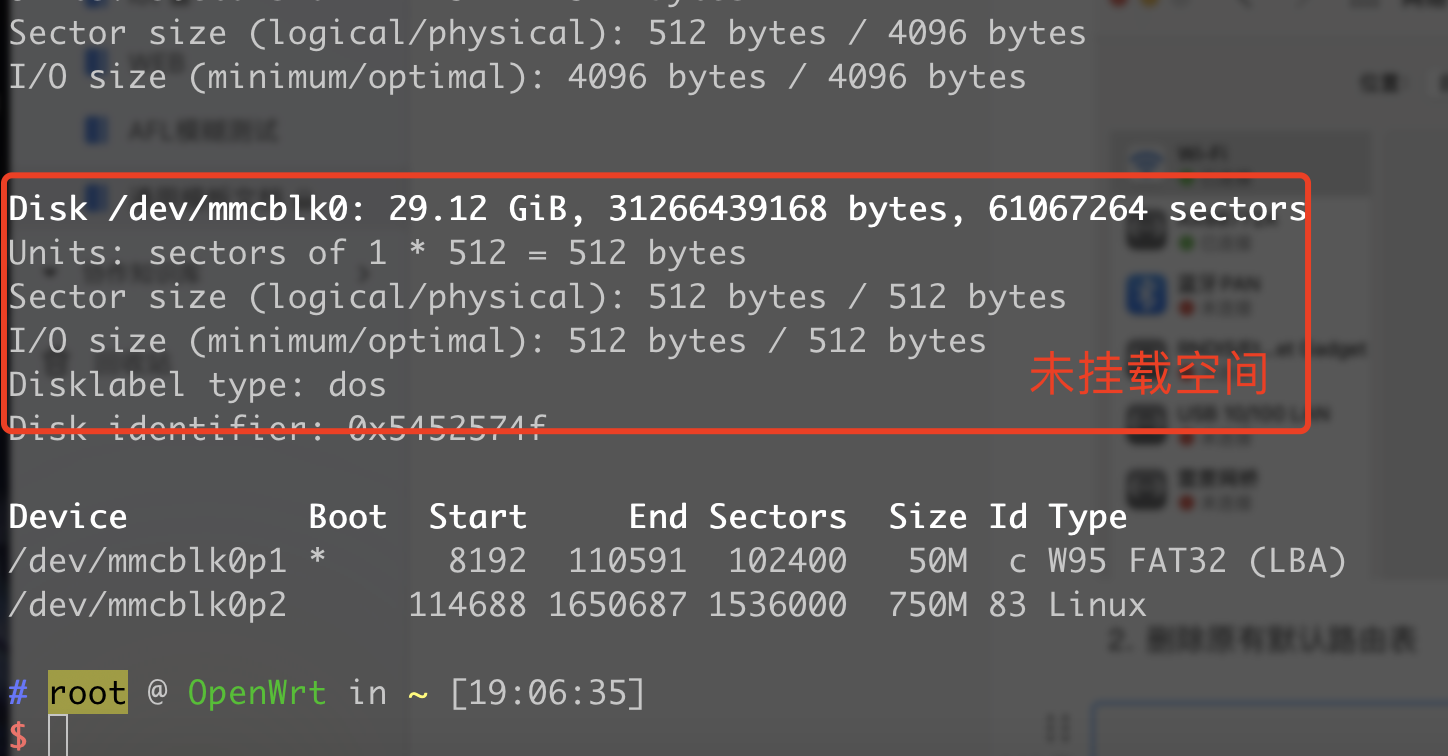The width and height of the screenshot is (1448, 756).
Task: Click the blue document icon beside AFL item
Action: point(95,130)
